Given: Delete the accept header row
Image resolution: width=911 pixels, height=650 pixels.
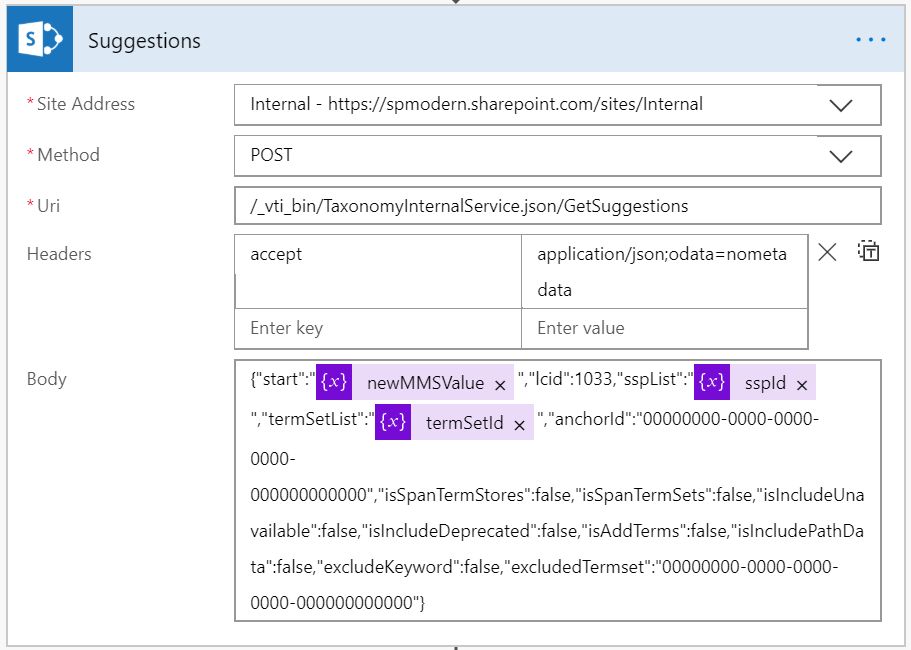Looking at the screenshot, I should [x=827, y=252].
